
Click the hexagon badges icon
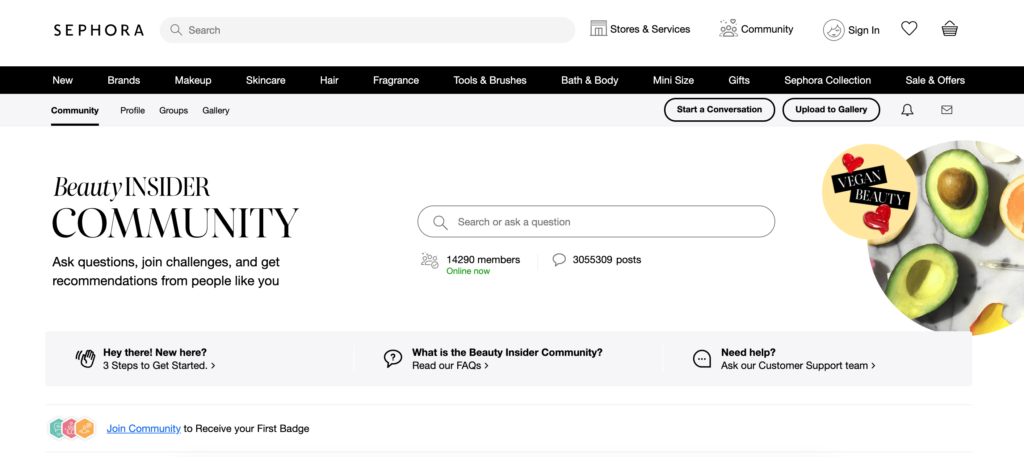pyautogui.click(x=72, y=429)
